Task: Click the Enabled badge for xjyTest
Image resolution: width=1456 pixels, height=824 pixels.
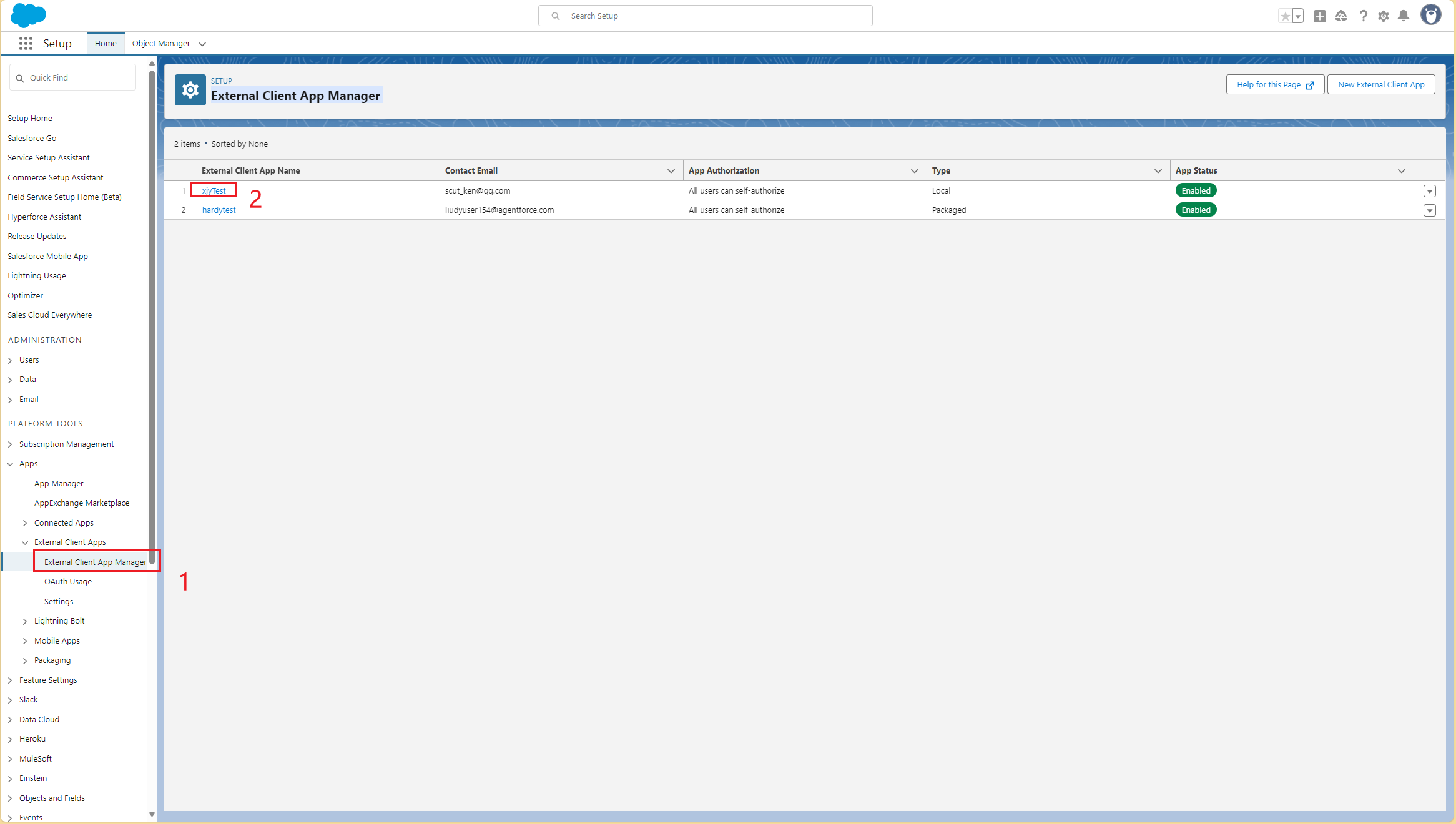Action: tap(1196, 190)
